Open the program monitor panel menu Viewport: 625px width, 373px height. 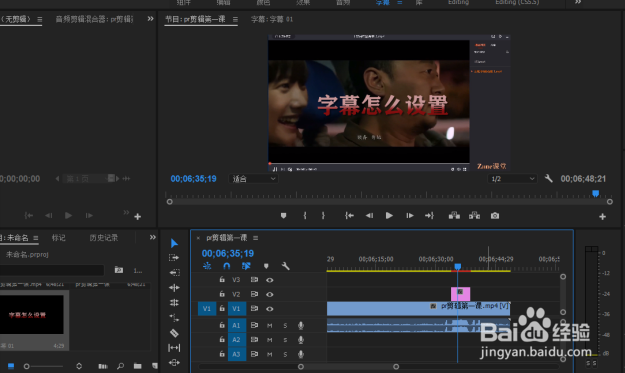235,19
